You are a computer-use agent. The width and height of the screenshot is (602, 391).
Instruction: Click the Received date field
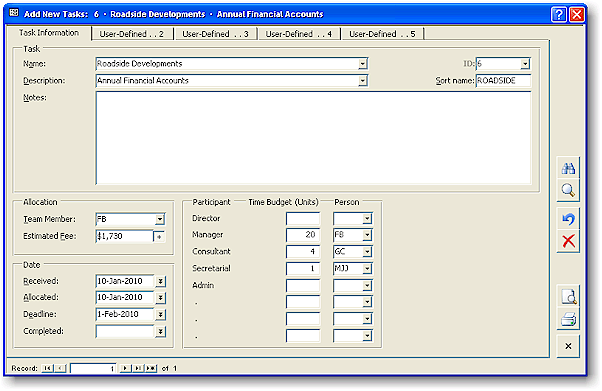(125, 281)
